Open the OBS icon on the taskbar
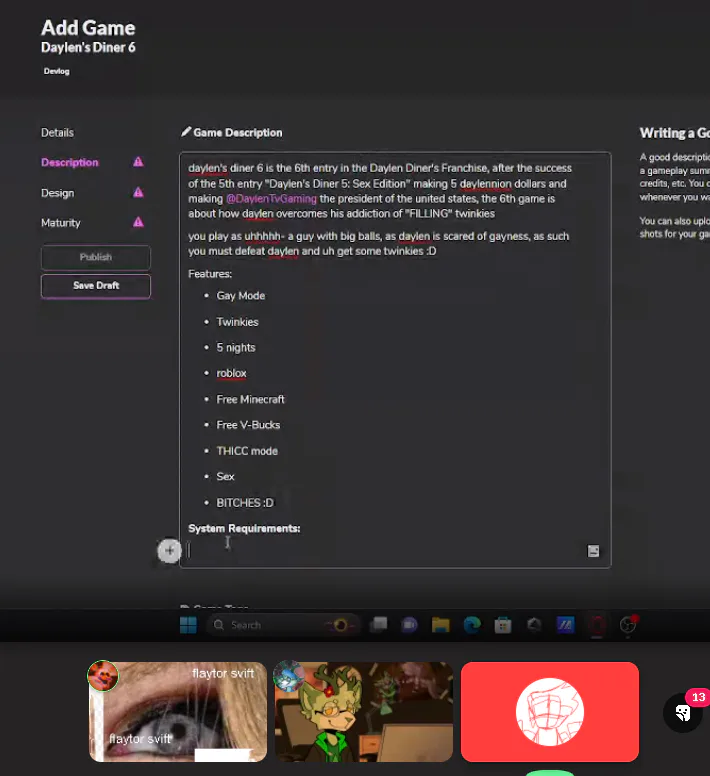 (628, 625)
